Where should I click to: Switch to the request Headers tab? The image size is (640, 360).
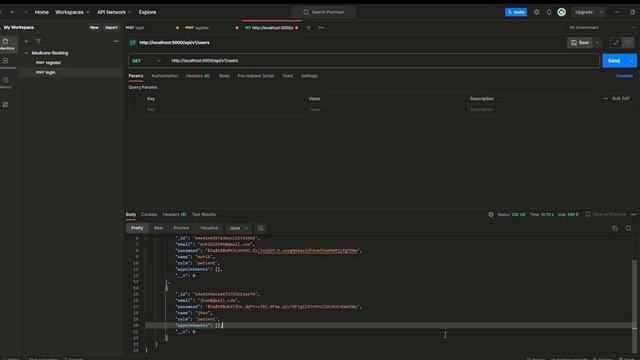click(x=198, y=76)
